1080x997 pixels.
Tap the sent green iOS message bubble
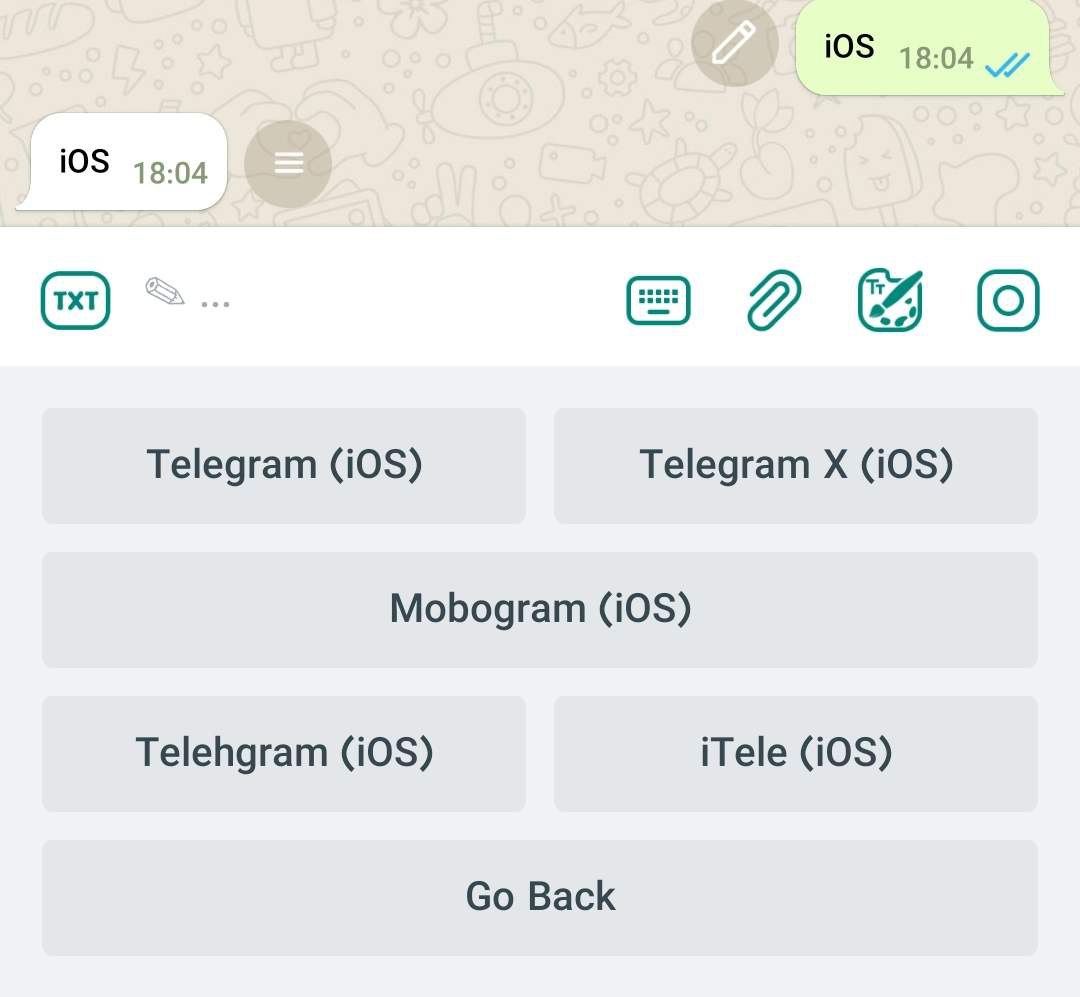(924, 47)
